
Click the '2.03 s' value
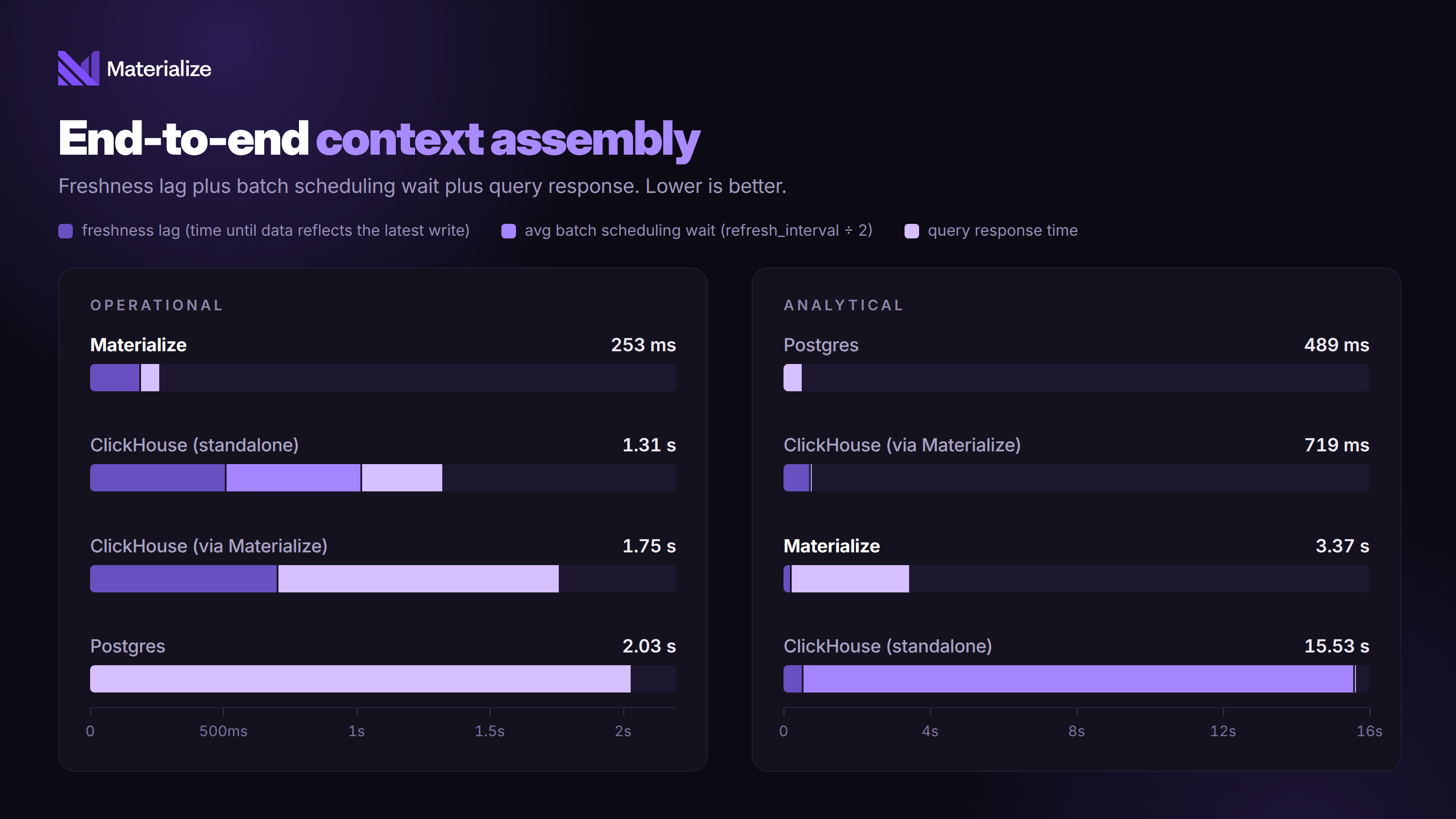coord(649,646)
